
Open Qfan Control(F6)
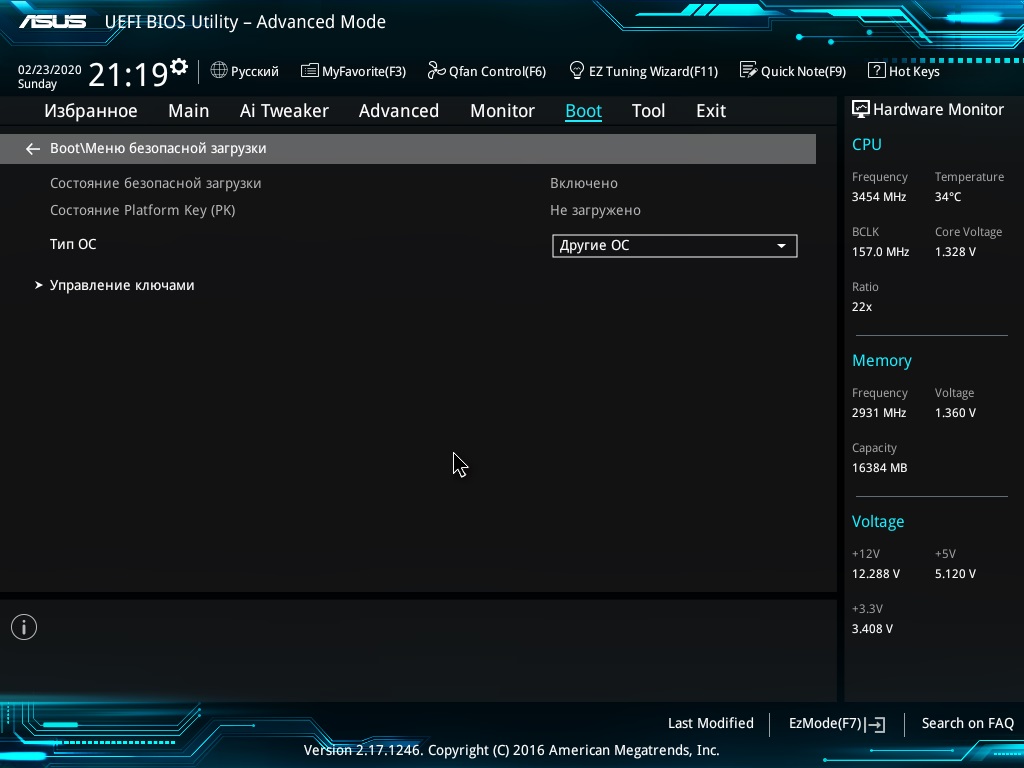click(487, 71)
